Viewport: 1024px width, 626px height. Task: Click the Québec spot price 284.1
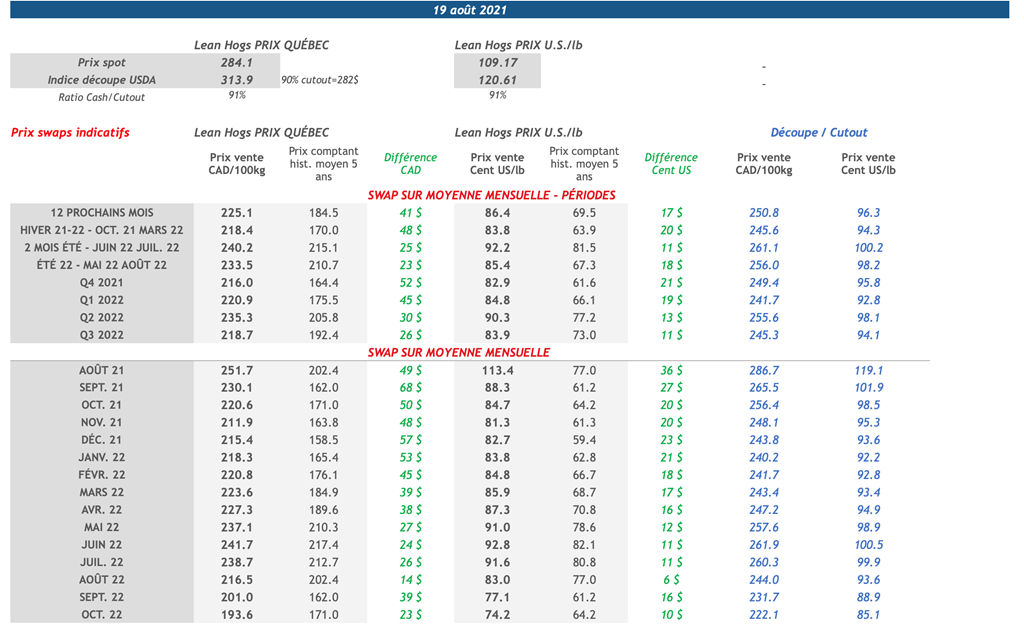click(236, 62)
